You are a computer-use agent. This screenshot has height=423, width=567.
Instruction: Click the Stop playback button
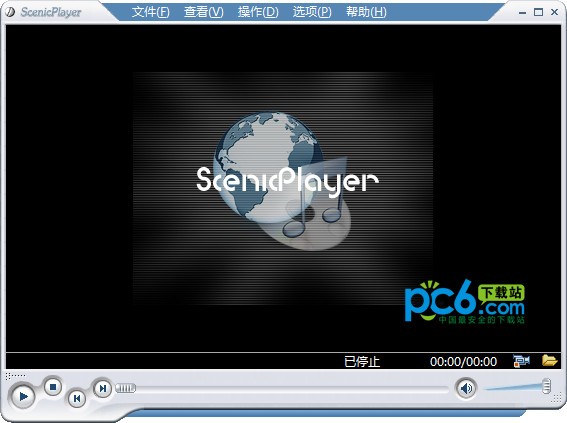point(53,387)
